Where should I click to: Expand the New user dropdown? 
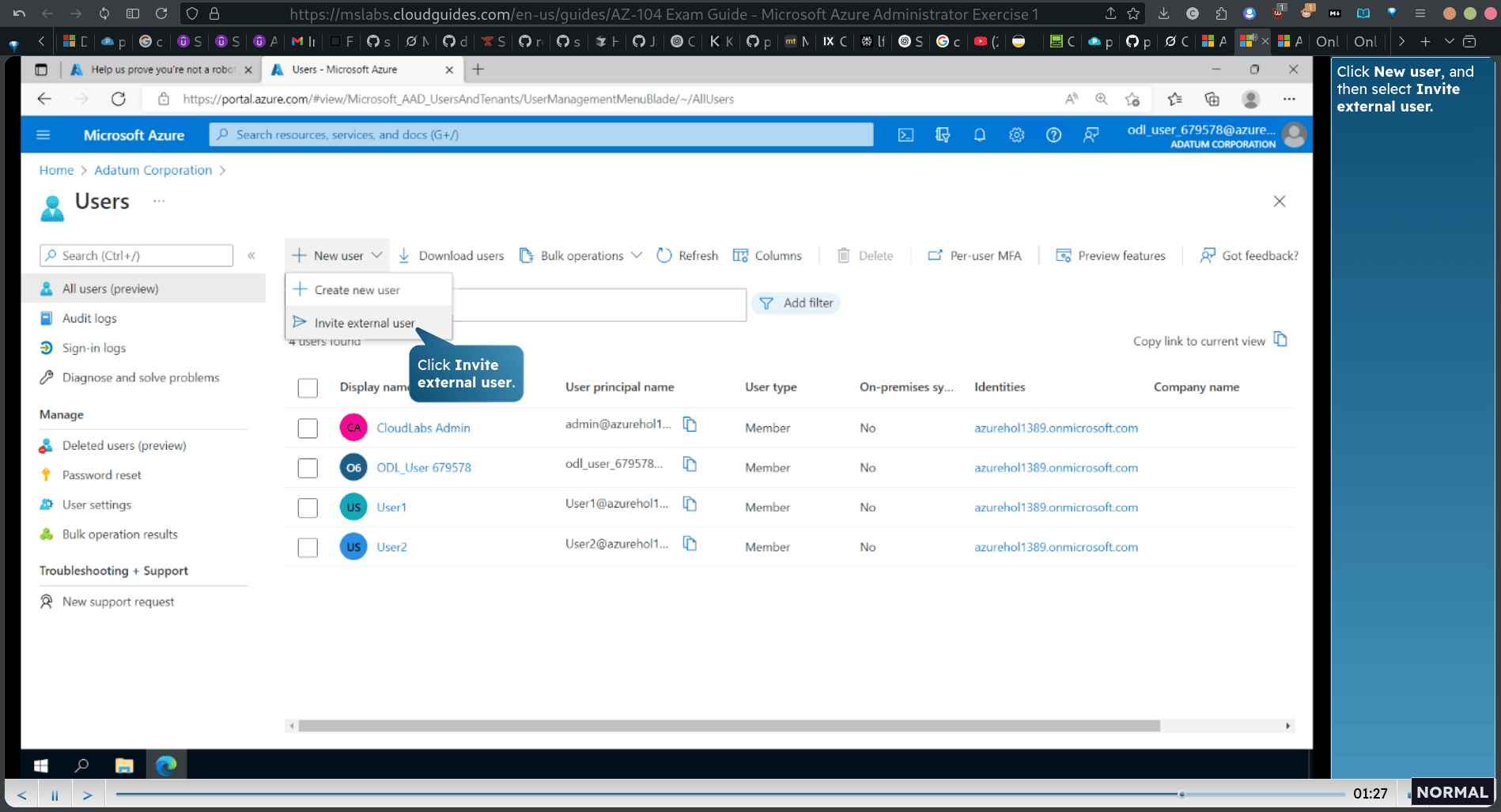click(337, 255)
